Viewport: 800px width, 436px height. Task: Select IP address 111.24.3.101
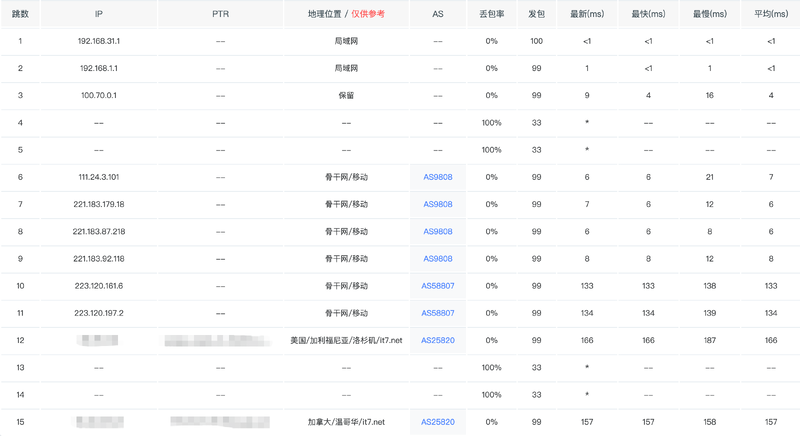point(98,177)
